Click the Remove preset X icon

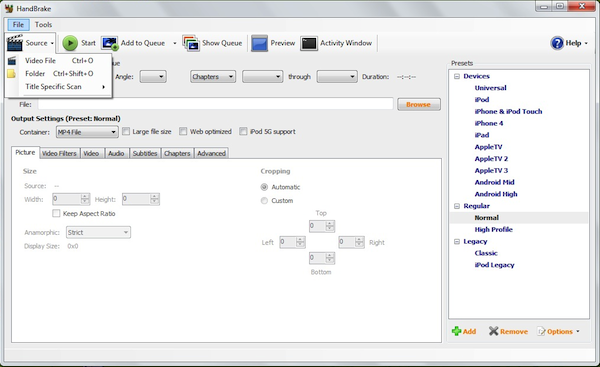[x=493, y=331]
